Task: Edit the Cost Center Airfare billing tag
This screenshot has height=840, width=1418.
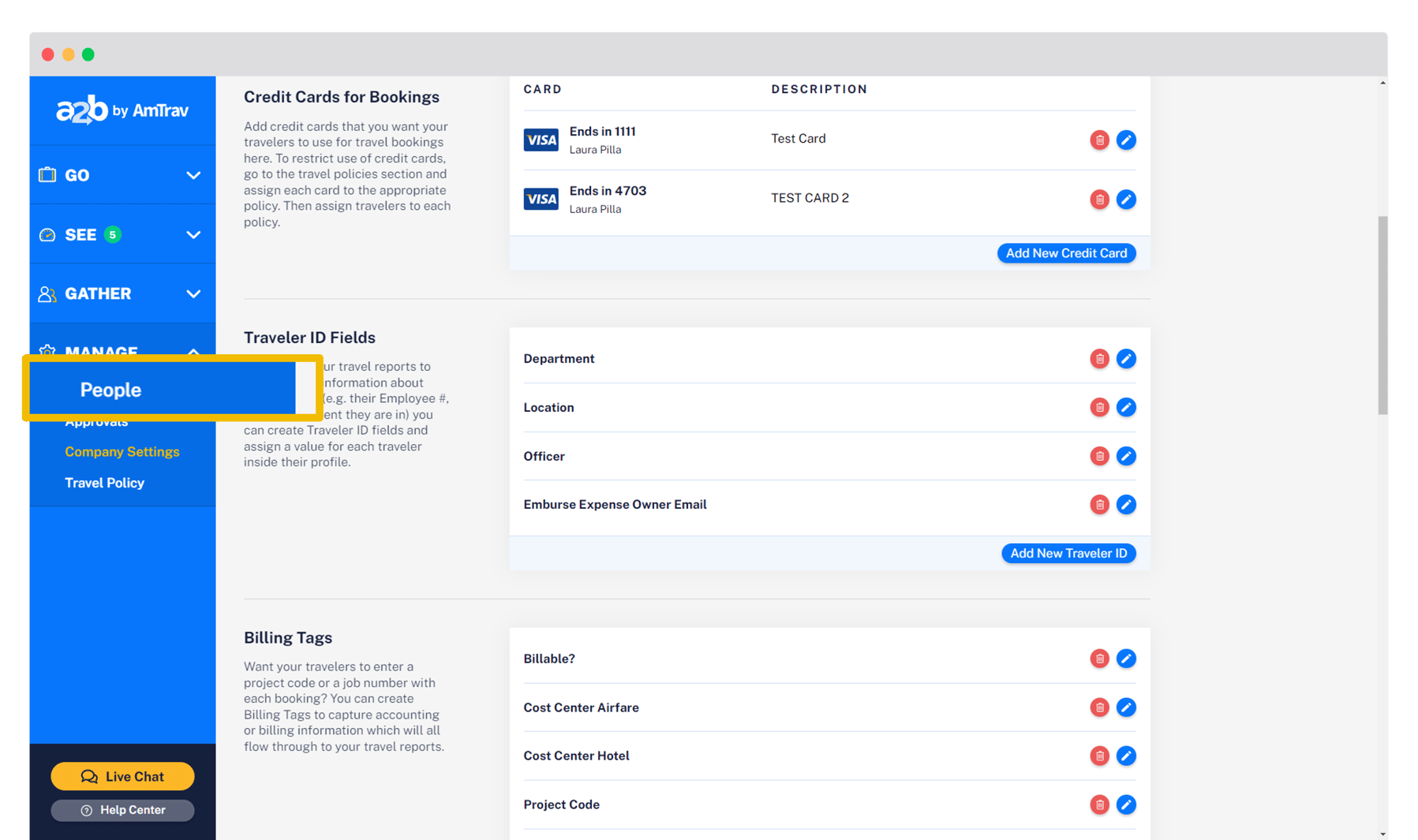Action: point(1126,707)
